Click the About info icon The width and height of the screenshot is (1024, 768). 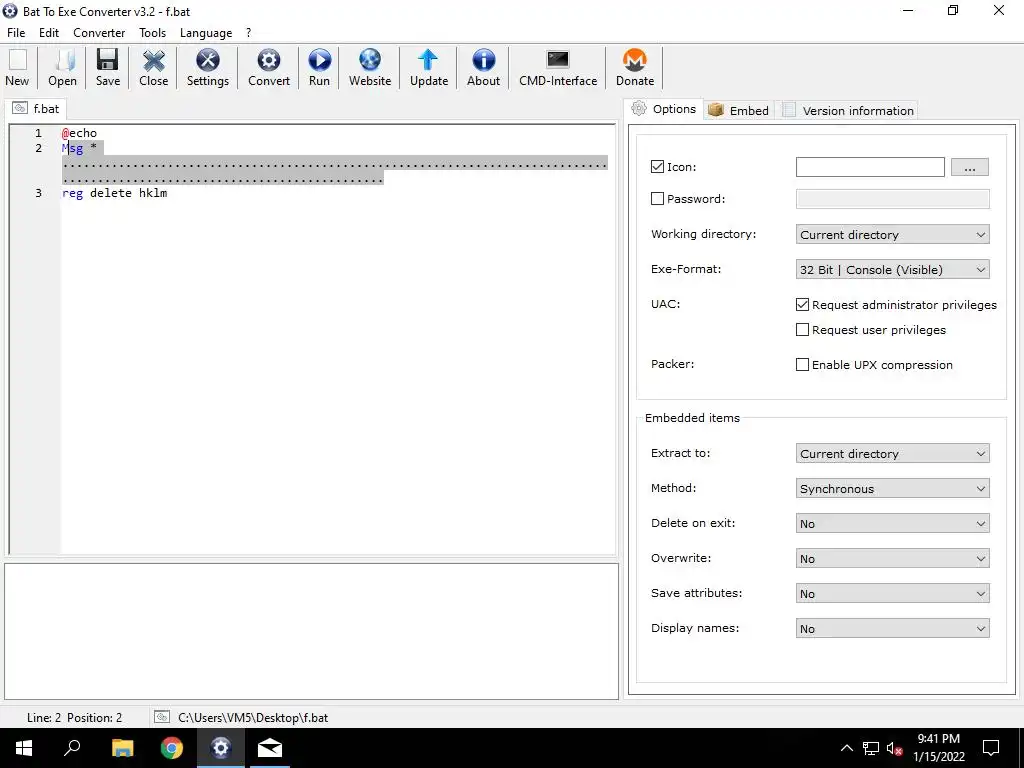[483, 60]
